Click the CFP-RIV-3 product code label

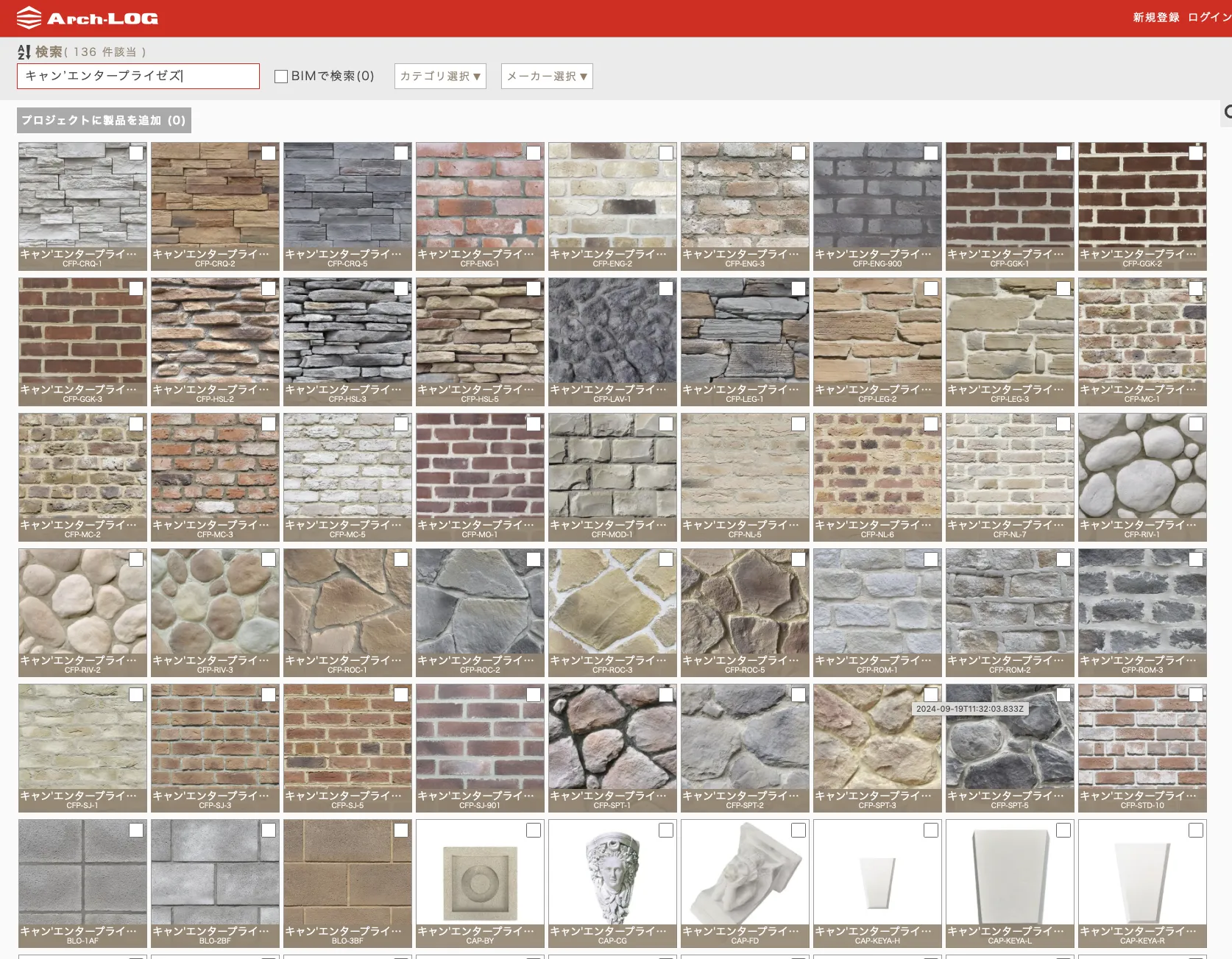coord(215,670)
